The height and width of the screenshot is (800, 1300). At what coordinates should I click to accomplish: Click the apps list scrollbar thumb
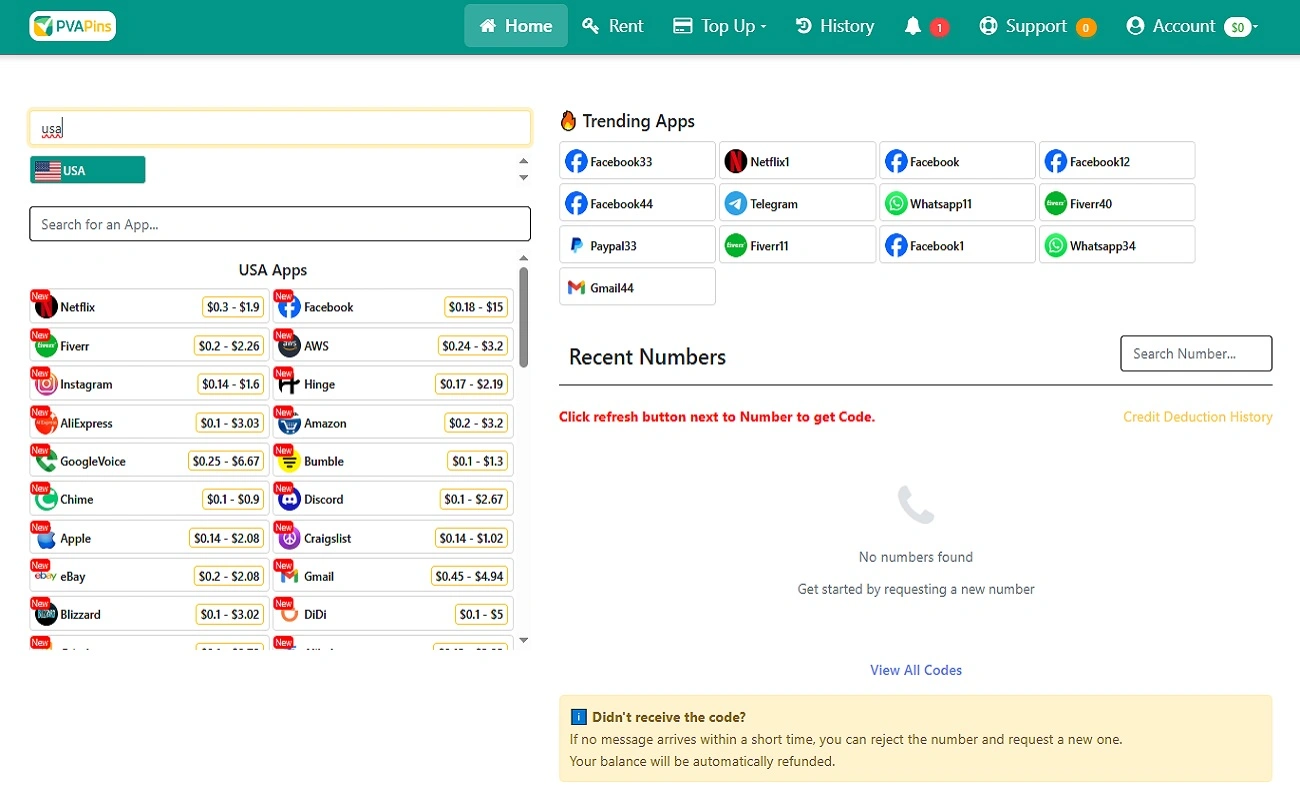[x=524, y=315]
